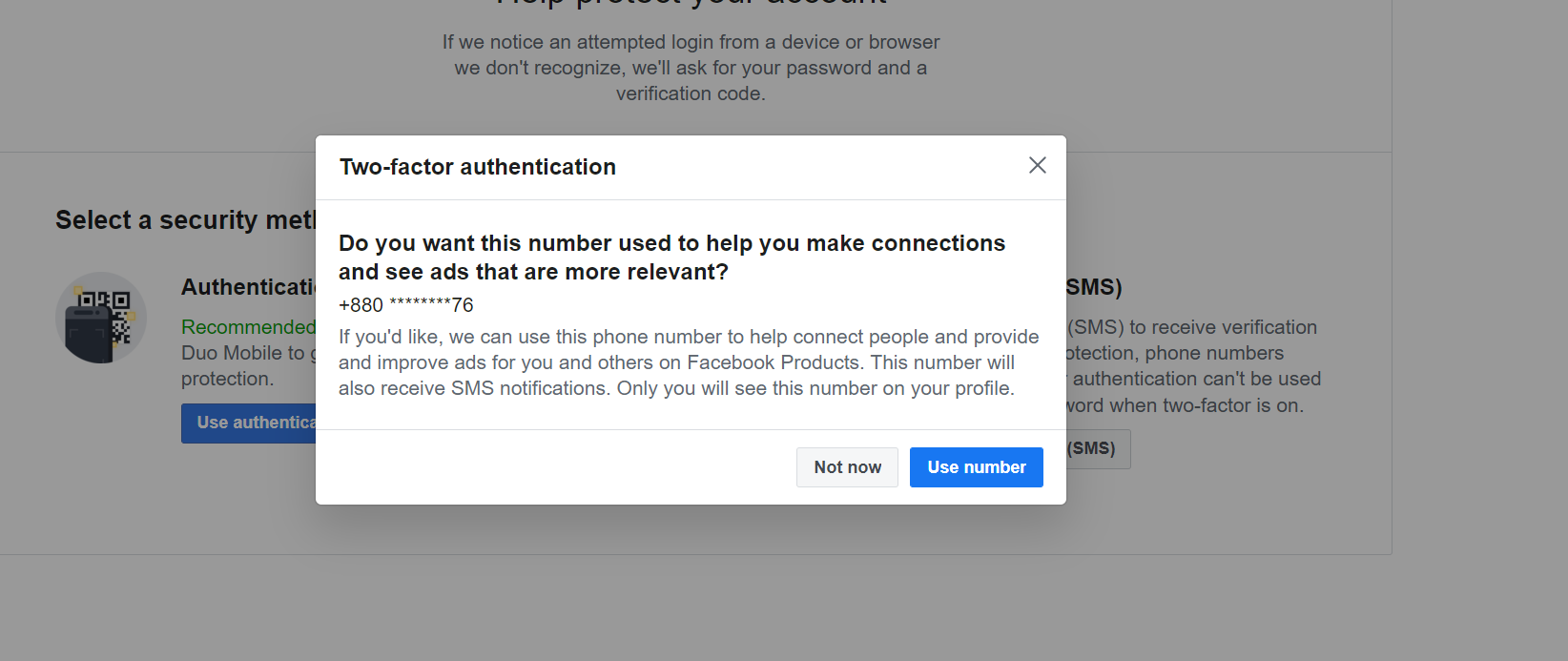
Task: Select the partially hidden Use authenticator button
Action: click(249, 423)
